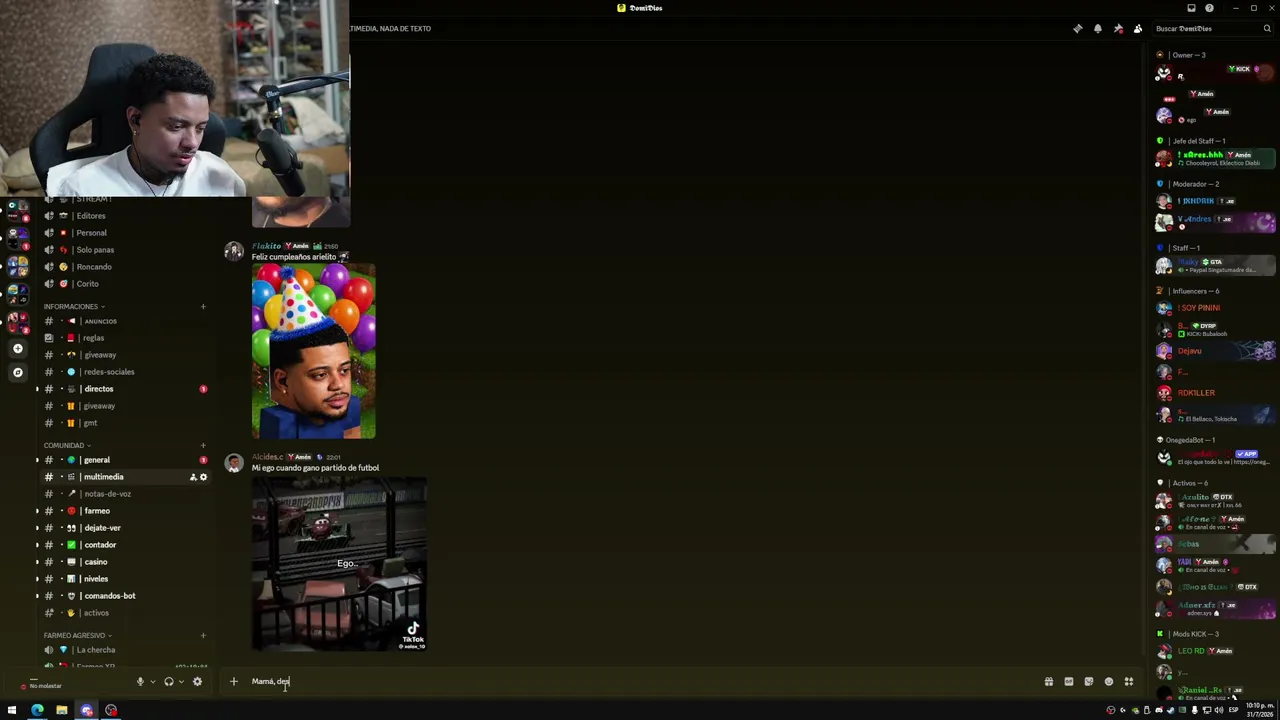Open headphone output options arrow
This screenshot has height=720, width=1280.
click(x=181, y=682)
